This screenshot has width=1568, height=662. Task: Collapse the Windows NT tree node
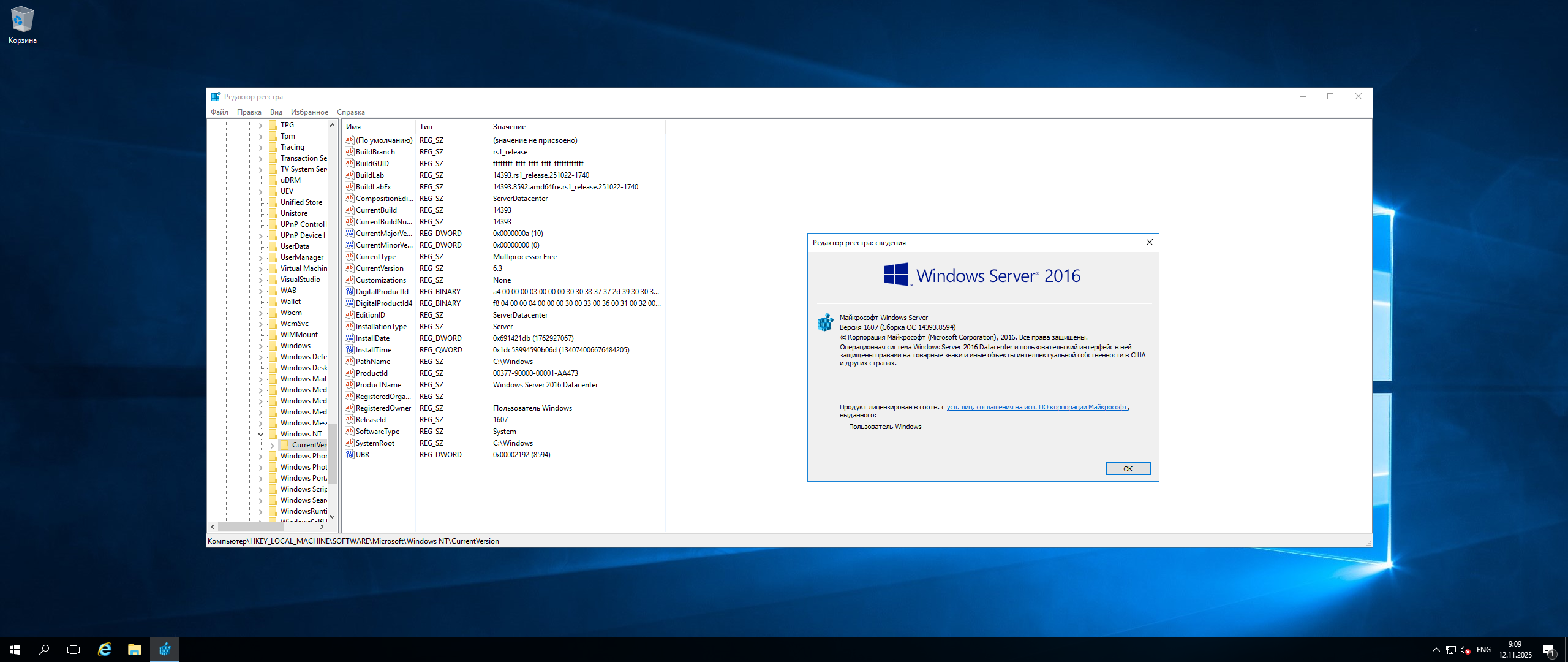(x=260, y=434)
